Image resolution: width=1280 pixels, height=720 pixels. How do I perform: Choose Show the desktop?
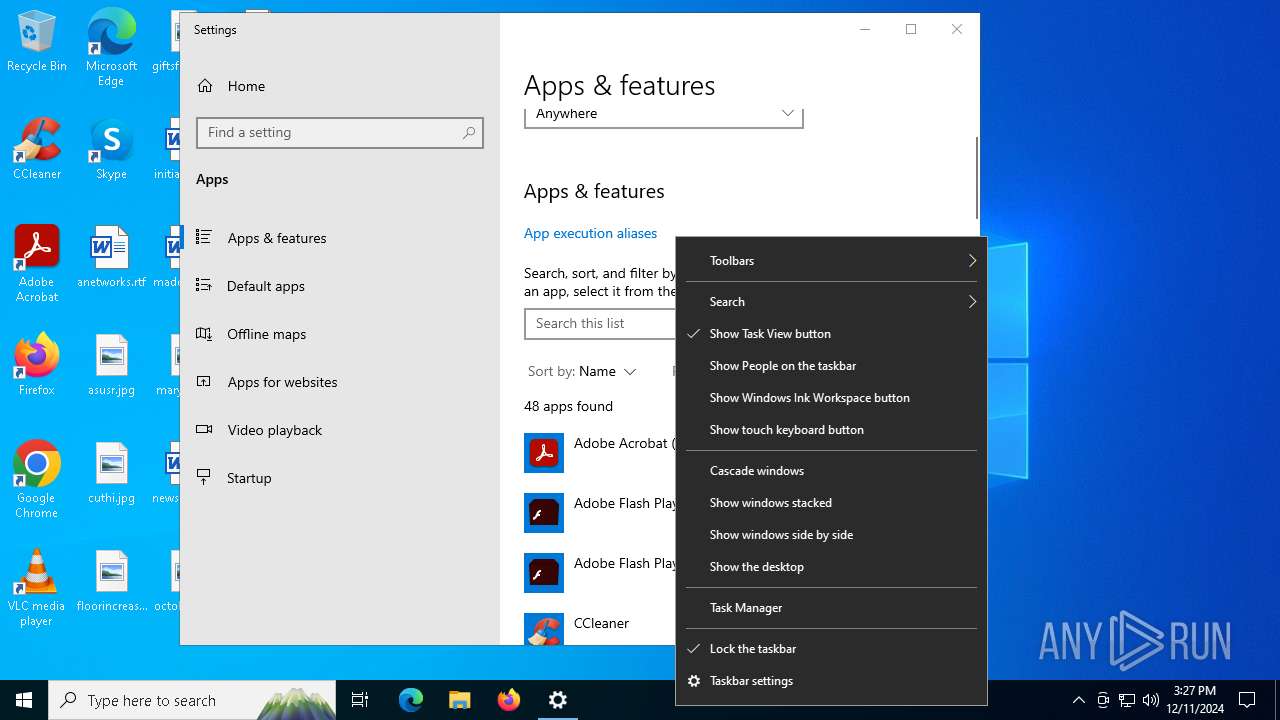coord(831,567)
